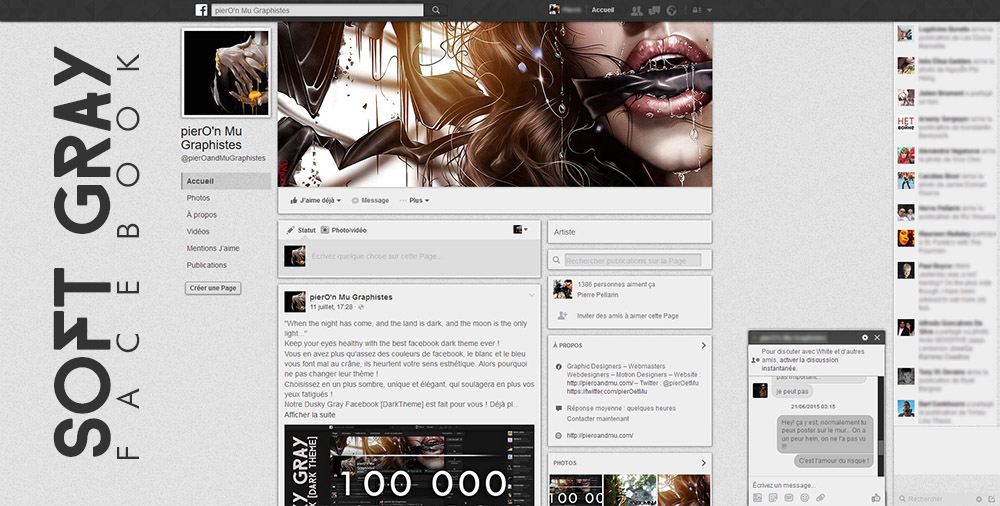Click the emoji icon in chat window
Viewport: 1000px width, 506px height.
[804, 497]
